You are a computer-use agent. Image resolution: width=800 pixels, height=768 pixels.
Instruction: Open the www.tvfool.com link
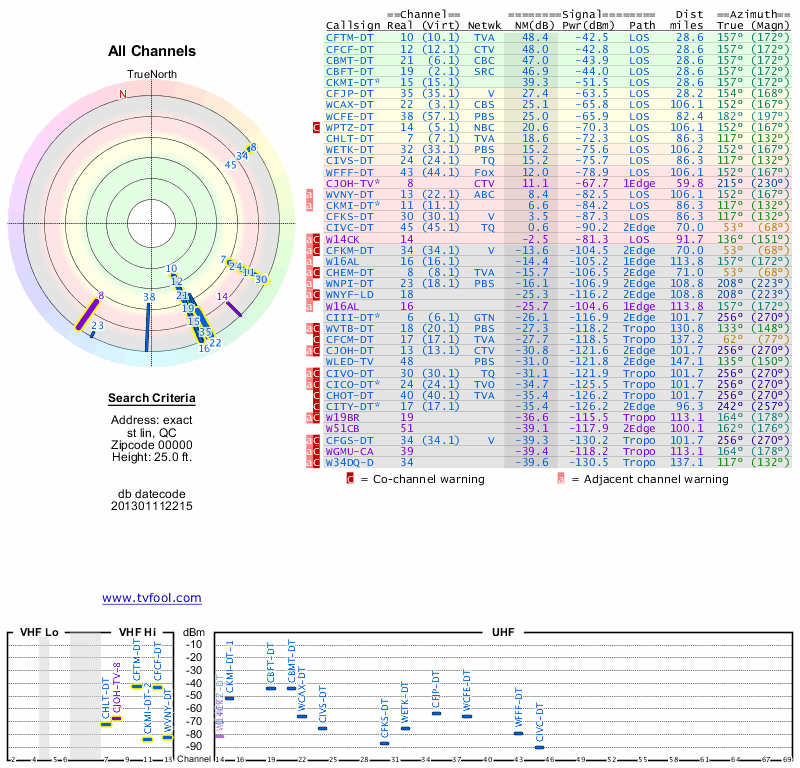[151, 598]
